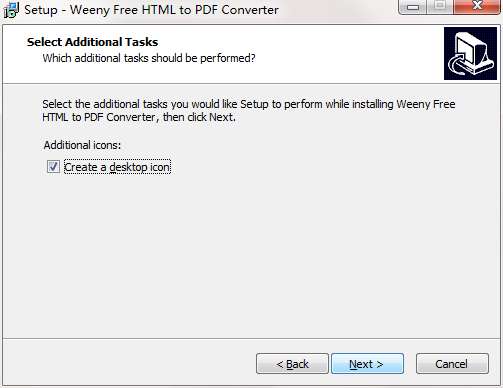
Task: Abort installation with the Cancel button
Action: [x=452, y=364]
